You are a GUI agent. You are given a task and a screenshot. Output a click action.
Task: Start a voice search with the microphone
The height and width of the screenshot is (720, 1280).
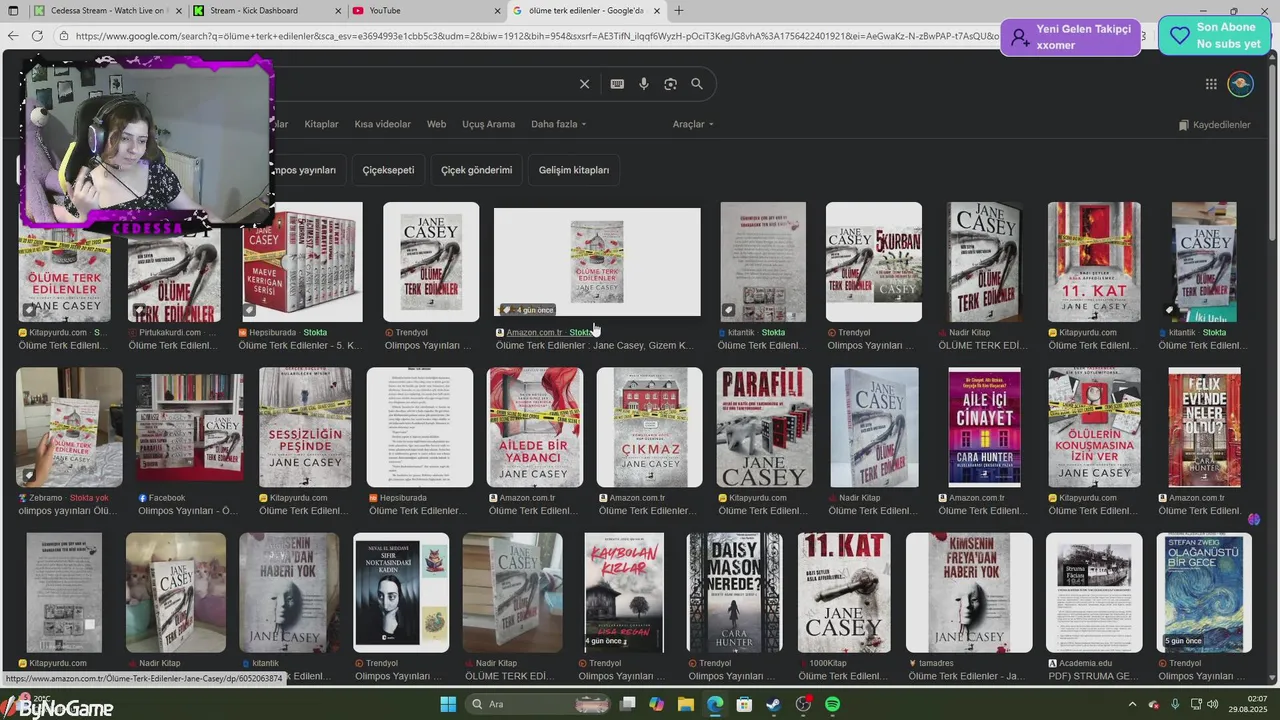tap(644, 84)
